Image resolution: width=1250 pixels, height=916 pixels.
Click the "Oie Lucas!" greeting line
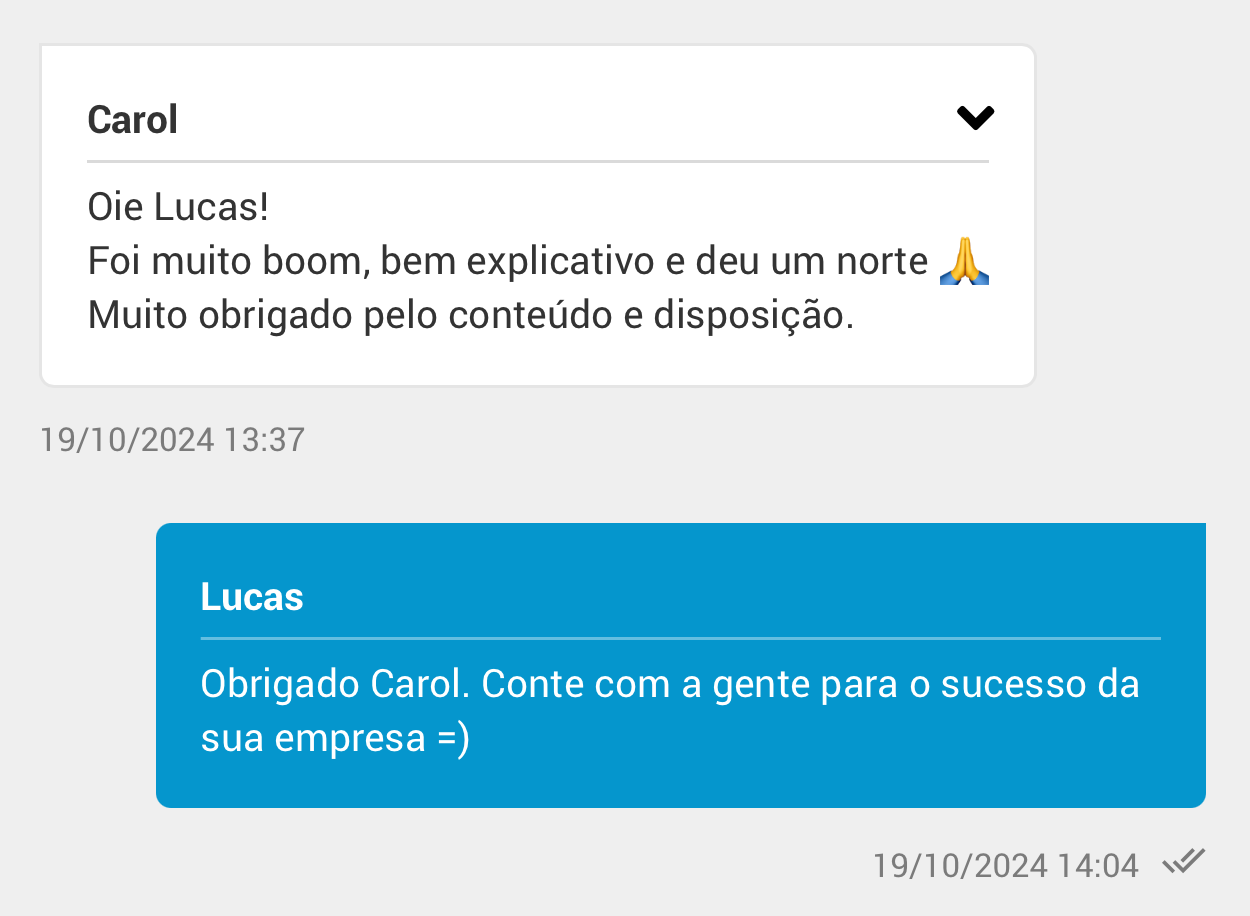click(178, 208)
